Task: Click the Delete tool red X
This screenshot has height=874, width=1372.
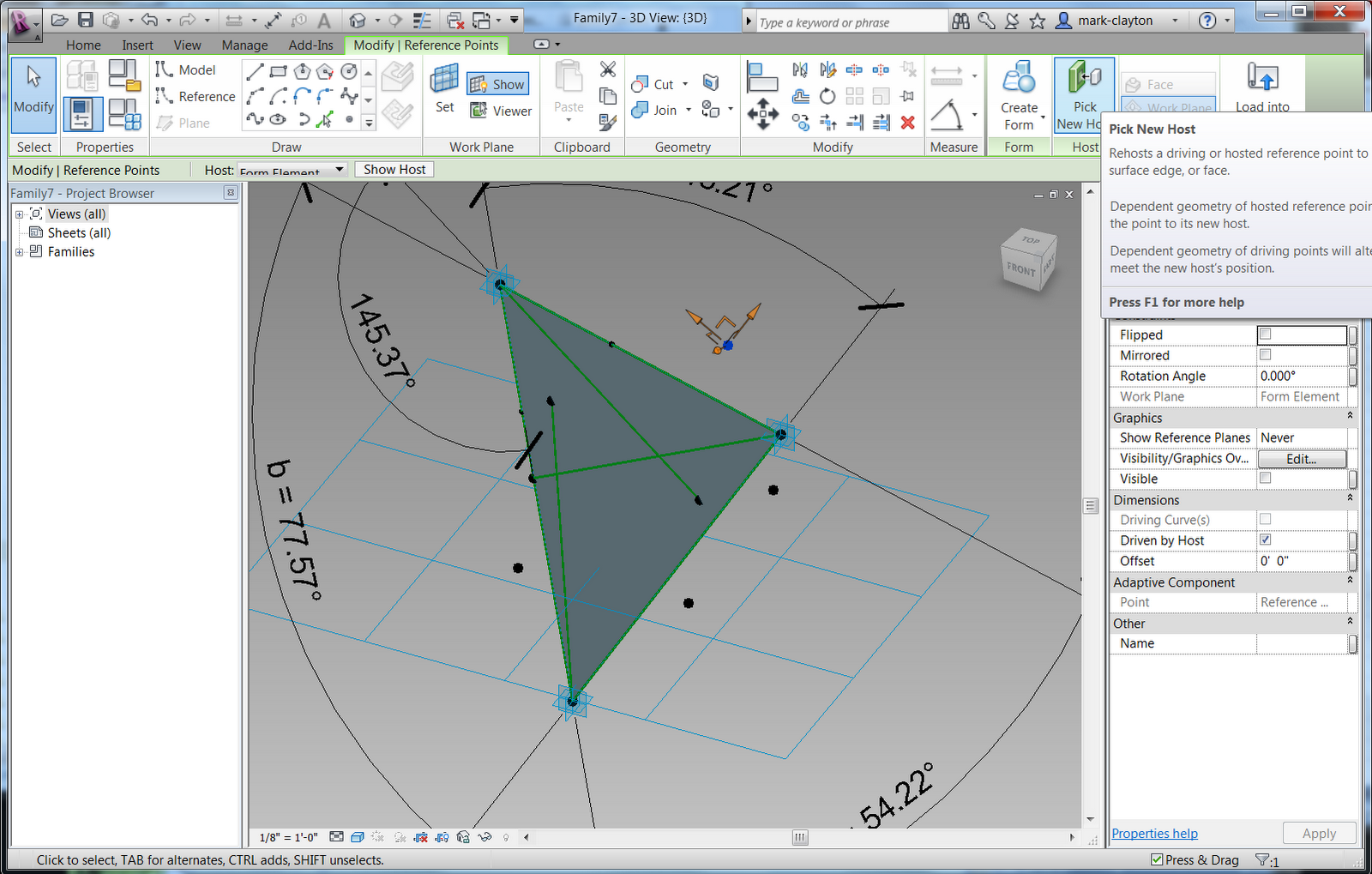Action: coord(907,123)
